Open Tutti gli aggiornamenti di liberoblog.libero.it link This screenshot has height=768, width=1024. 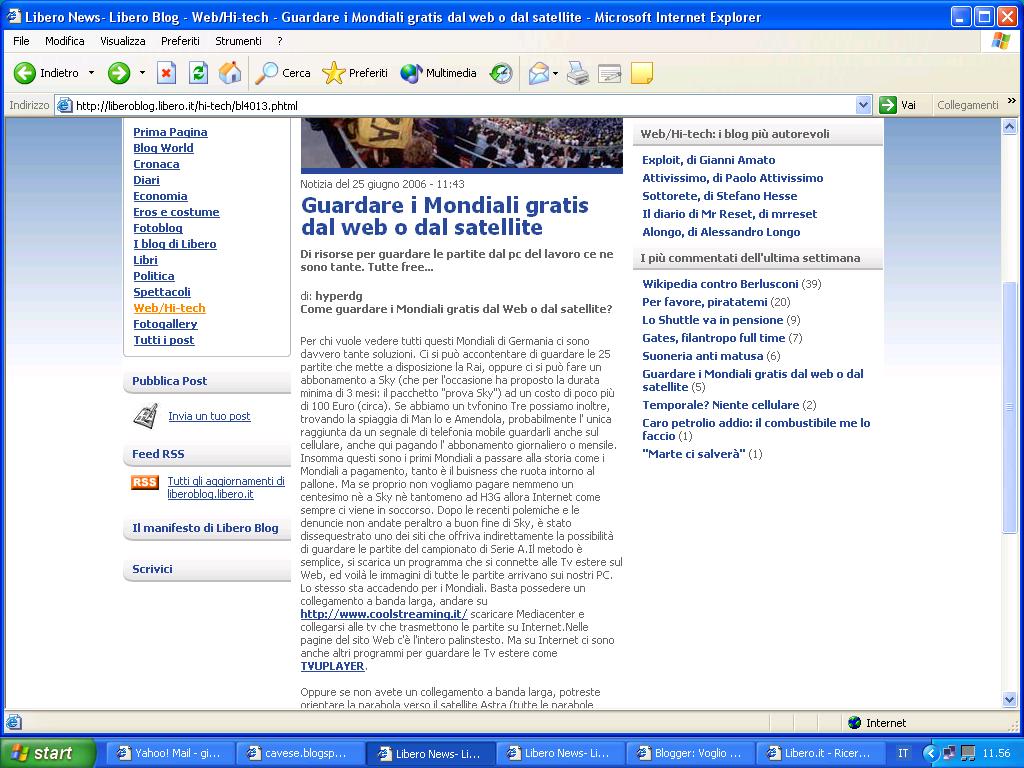point(226,488)
